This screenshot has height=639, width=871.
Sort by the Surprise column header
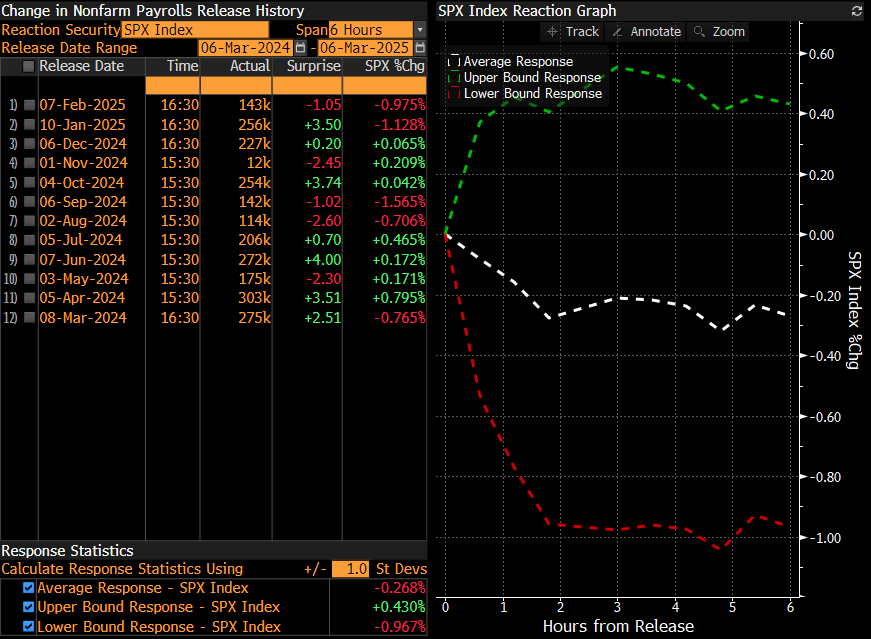(x=313, y=66)
